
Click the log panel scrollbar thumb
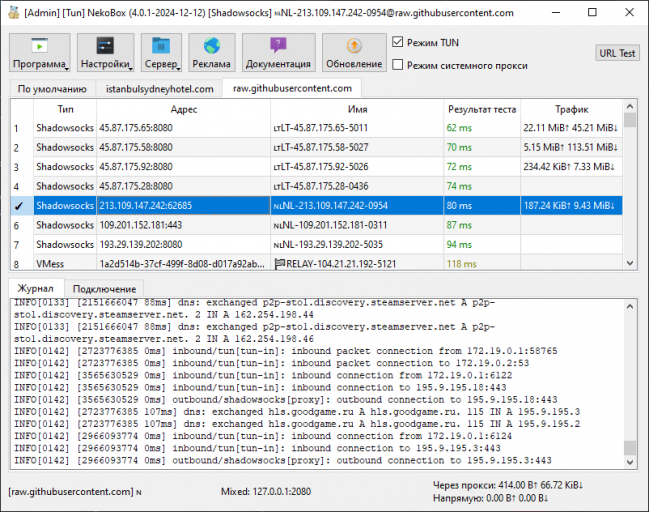[630, 447]
